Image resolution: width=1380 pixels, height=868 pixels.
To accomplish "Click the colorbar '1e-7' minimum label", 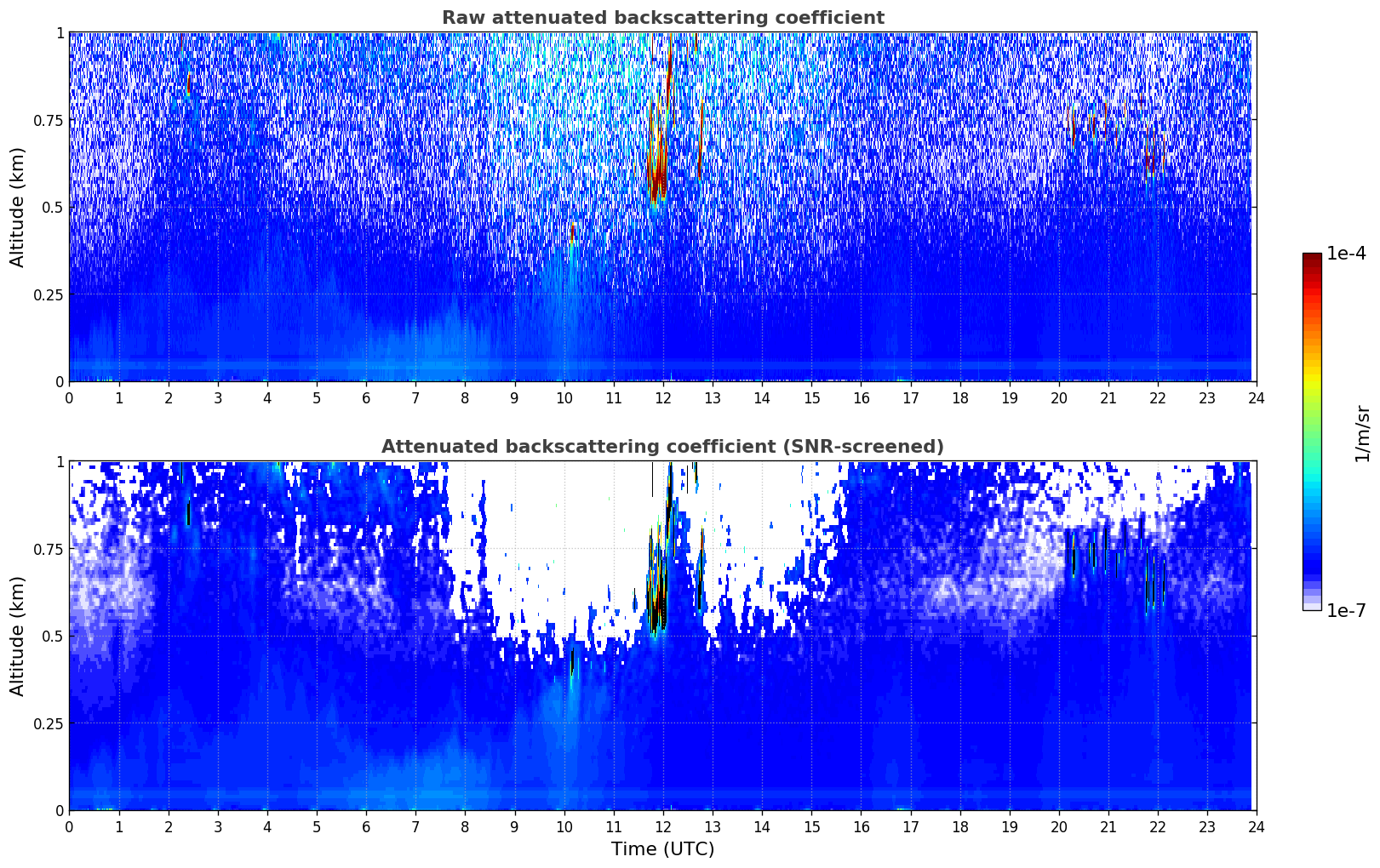I will coord(1346,610).
